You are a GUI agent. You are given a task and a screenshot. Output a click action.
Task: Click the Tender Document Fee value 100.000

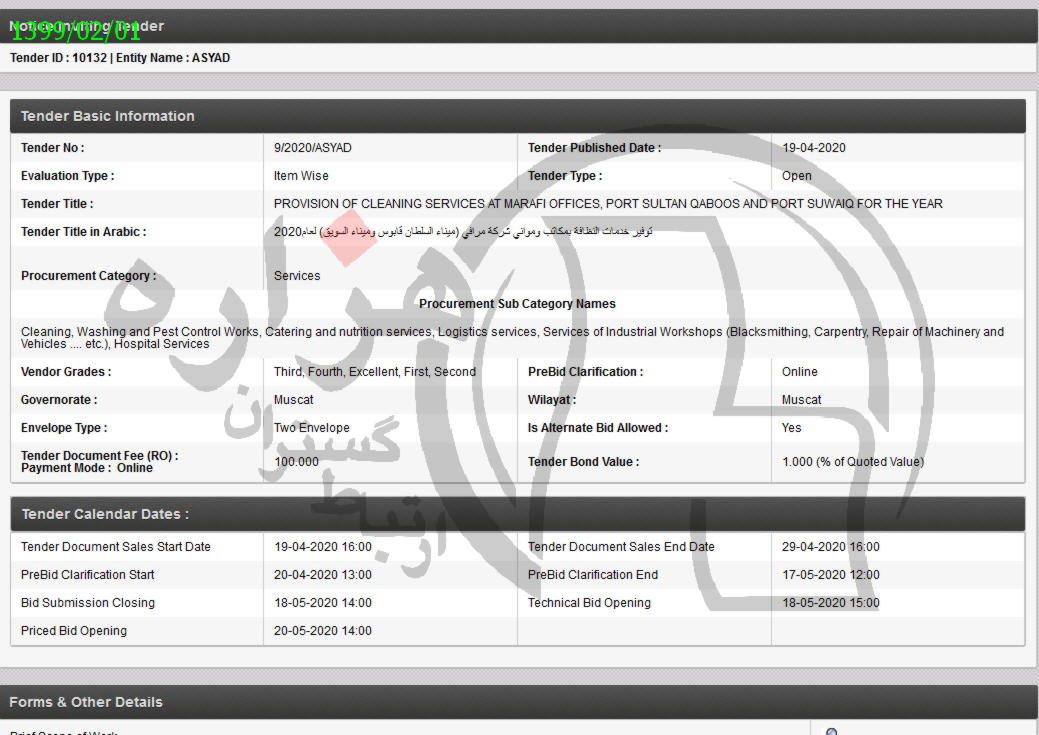click(x=297, y=462)
